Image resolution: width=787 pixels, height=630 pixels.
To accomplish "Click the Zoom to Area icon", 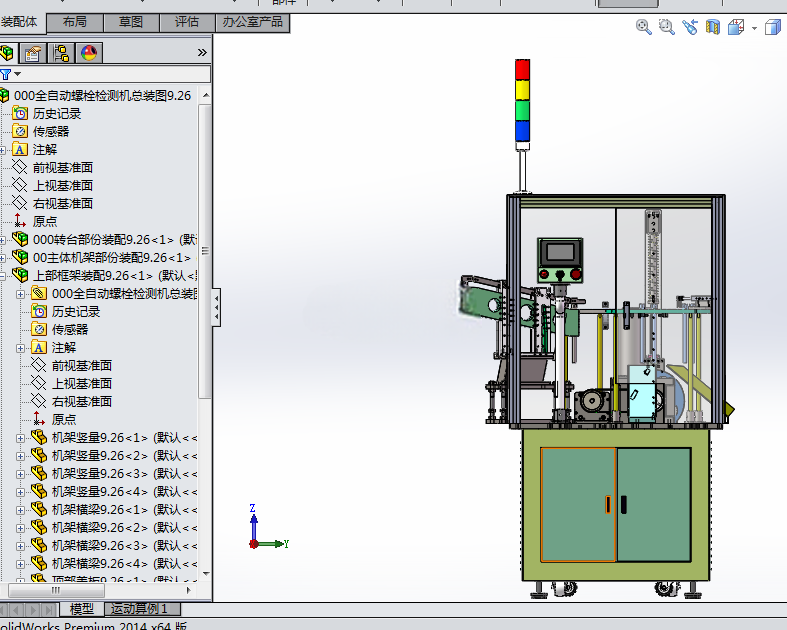I will tap(667, 27).
